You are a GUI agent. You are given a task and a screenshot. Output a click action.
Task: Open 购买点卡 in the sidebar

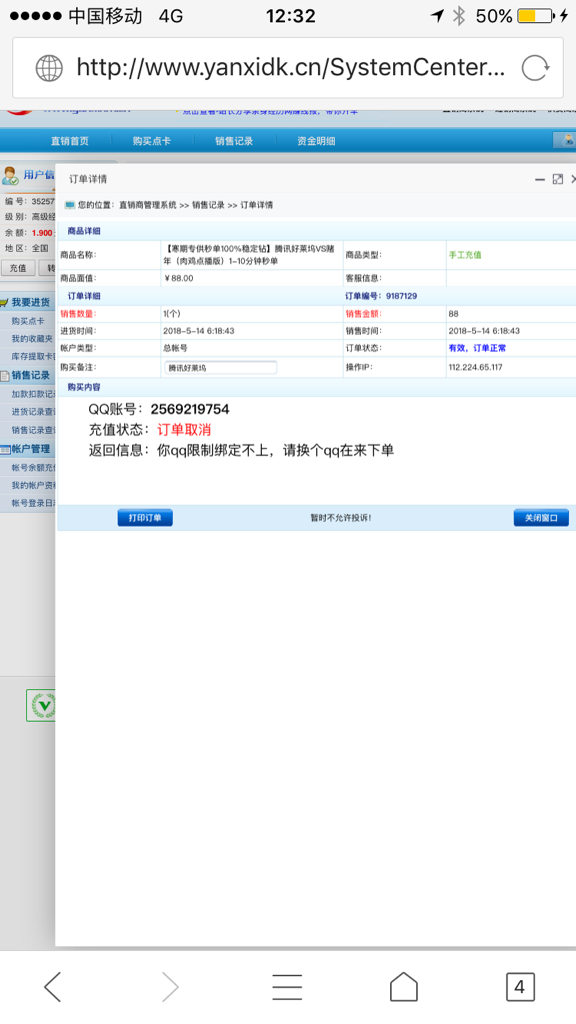pos(28,321)
